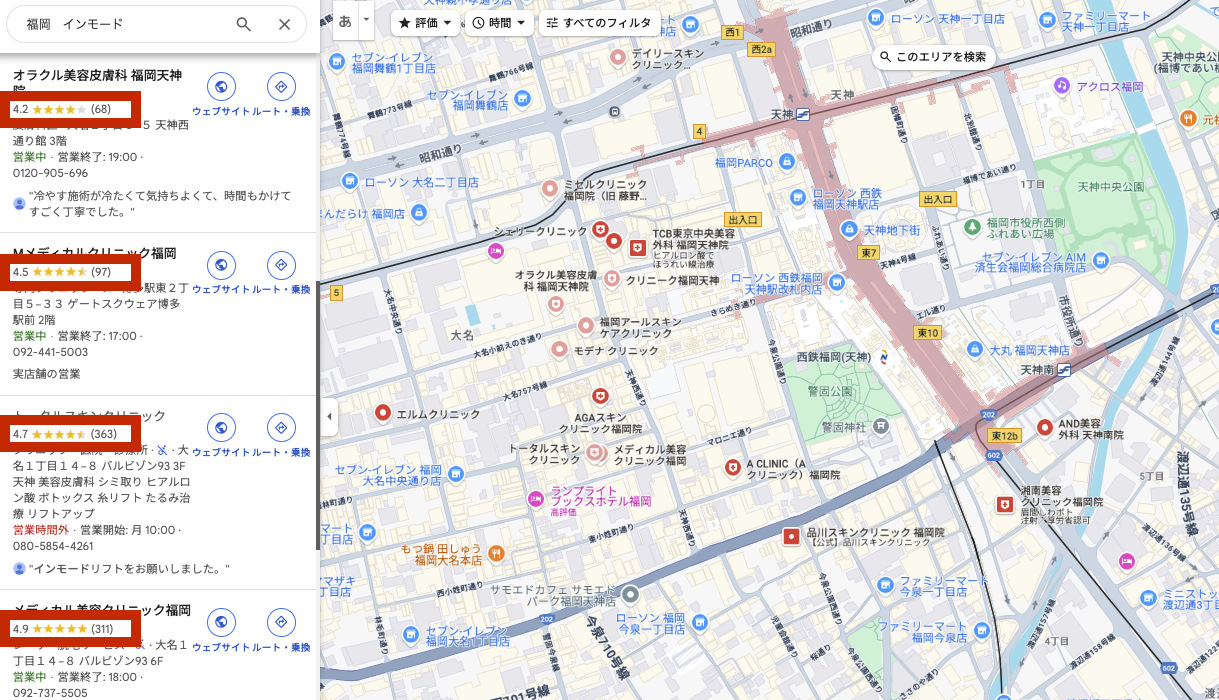Clear the search with the X icon
1219x700 pixels.
tap(285, 25)
